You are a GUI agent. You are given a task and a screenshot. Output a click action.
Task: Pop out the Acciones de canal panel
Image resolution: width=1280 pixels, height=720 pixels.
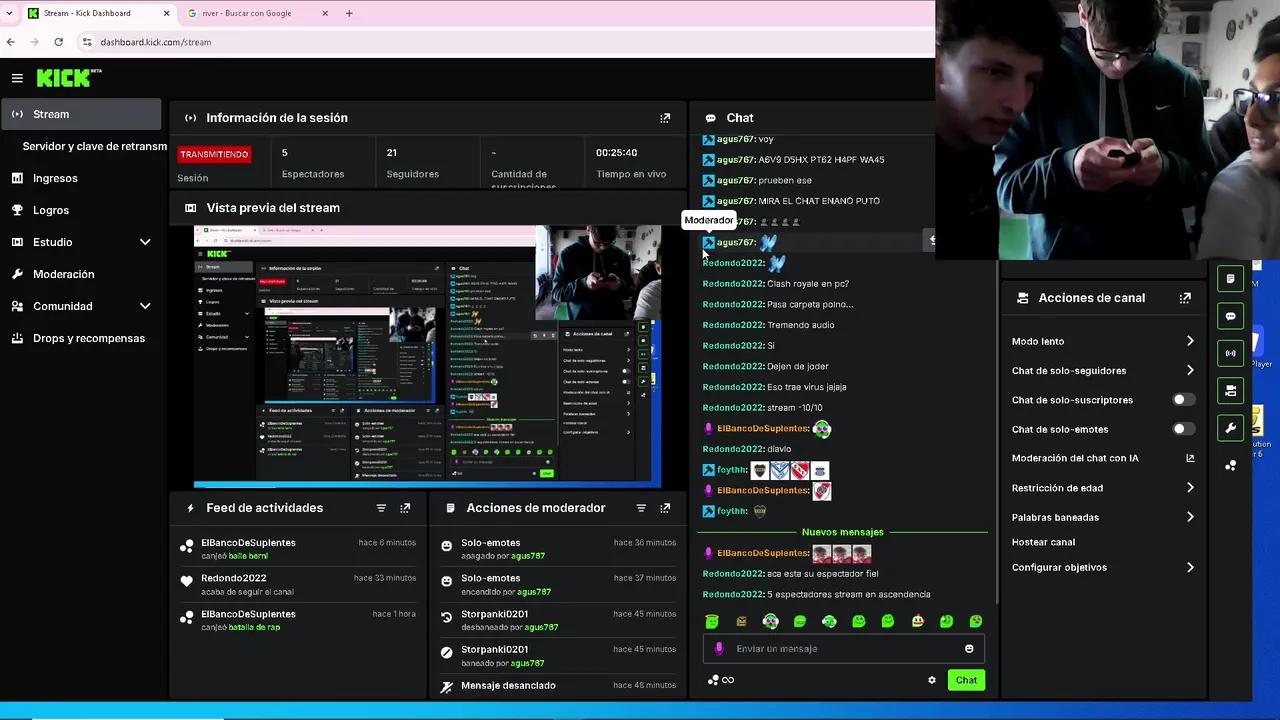point(1185,298)
